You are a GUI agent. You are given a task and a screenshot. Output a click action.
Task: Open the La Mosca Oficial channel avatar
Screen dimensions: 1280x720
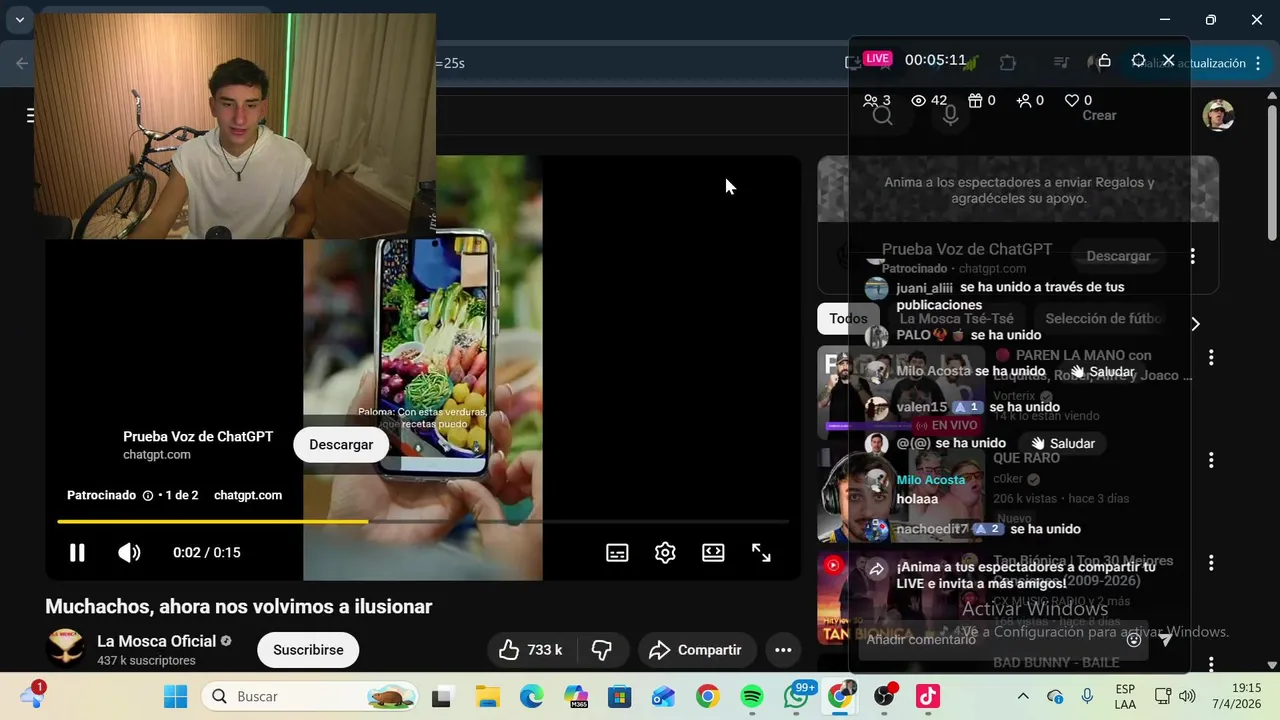tap(66, 649)
